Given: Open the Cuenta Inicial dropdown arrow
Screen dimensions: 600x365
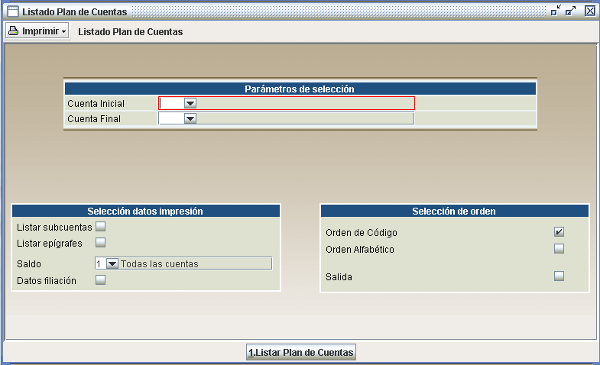Looking at the screenshot, I should coord(190,103).
